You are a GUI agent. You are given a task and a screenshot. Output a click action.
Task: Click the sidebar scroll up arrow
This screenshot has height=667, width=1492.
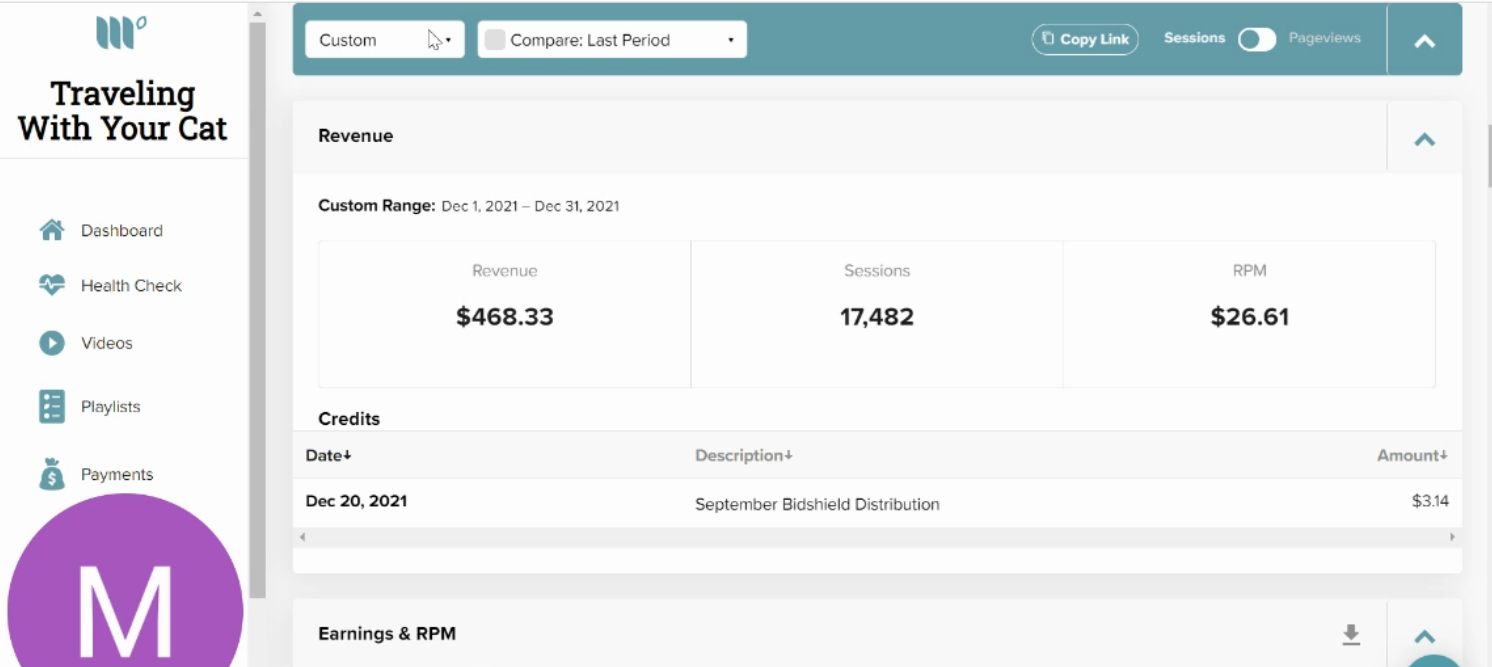point(258,13)
